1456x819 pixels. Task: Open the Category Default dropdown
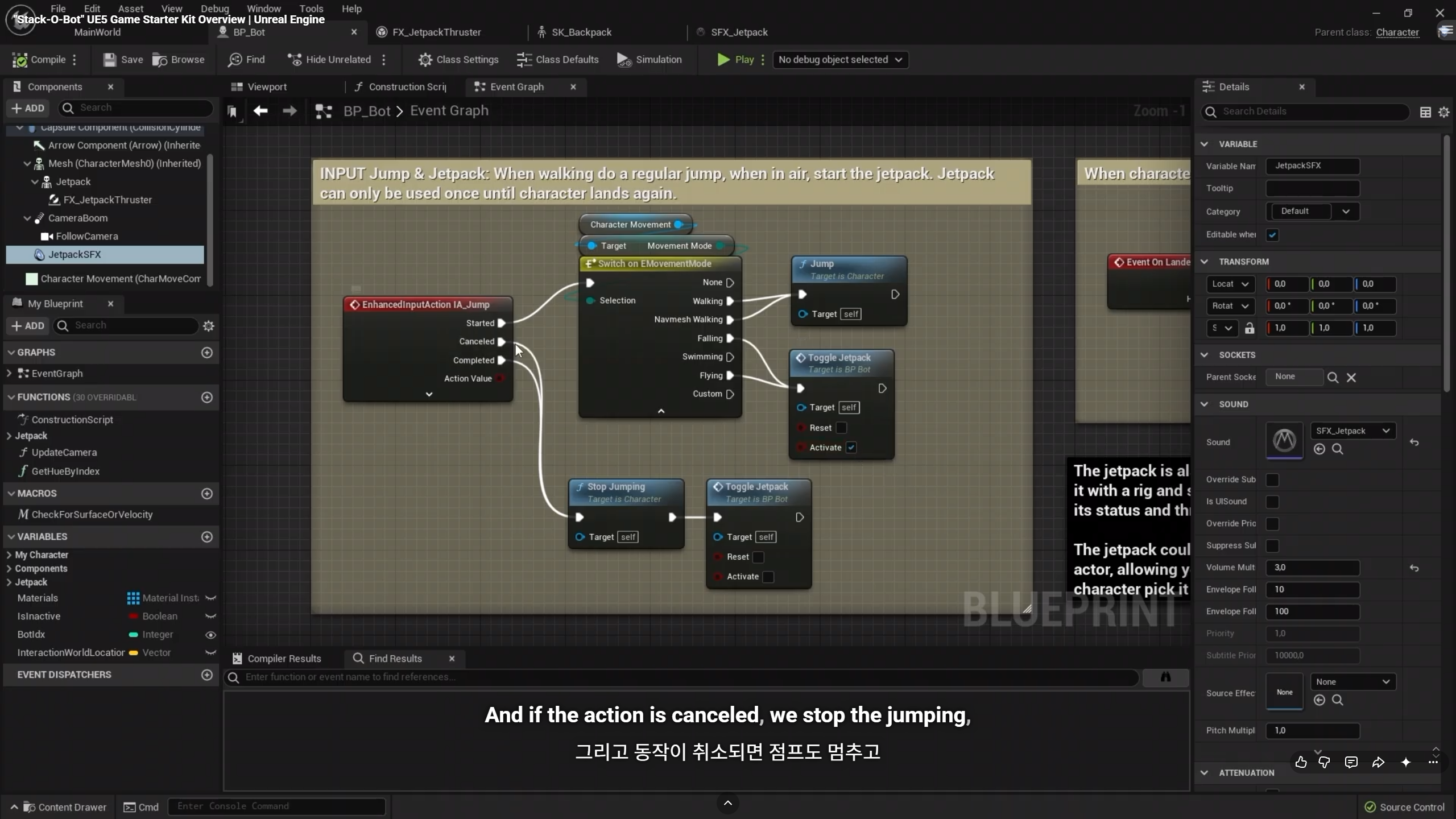[1313, 212]
